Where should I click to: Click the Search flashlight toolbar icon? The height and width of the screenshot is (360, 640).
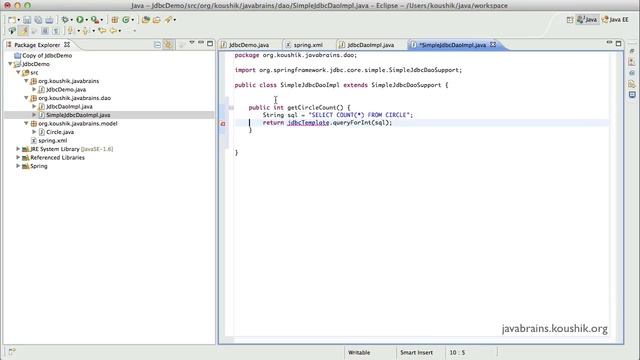(x=168, y=20)
